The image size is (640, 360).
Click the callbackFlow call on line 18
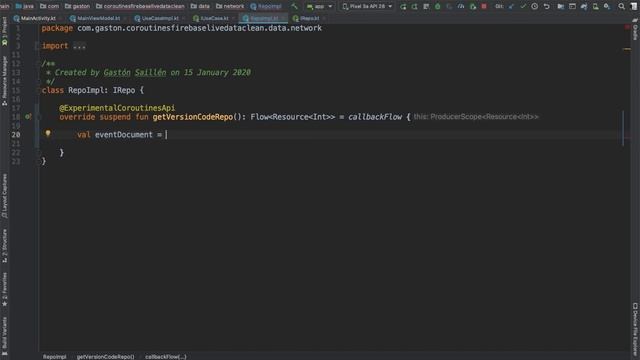pos(375,117)
